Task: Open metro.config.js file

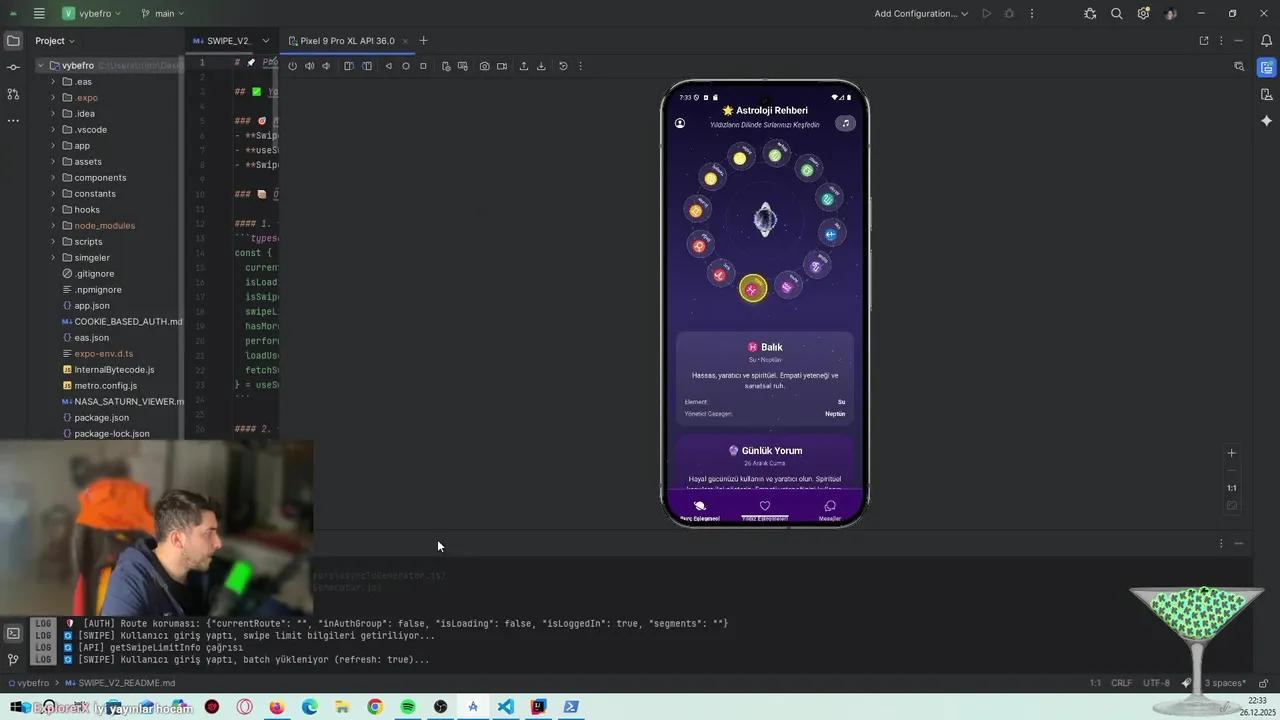Action: click(x=106, y=386)
